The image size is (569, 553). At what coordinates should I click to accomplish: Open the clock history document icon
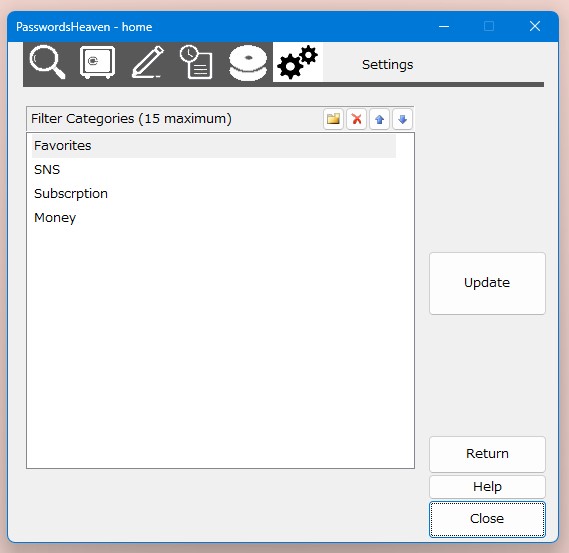pyautogui.click(x=196, y=62)
